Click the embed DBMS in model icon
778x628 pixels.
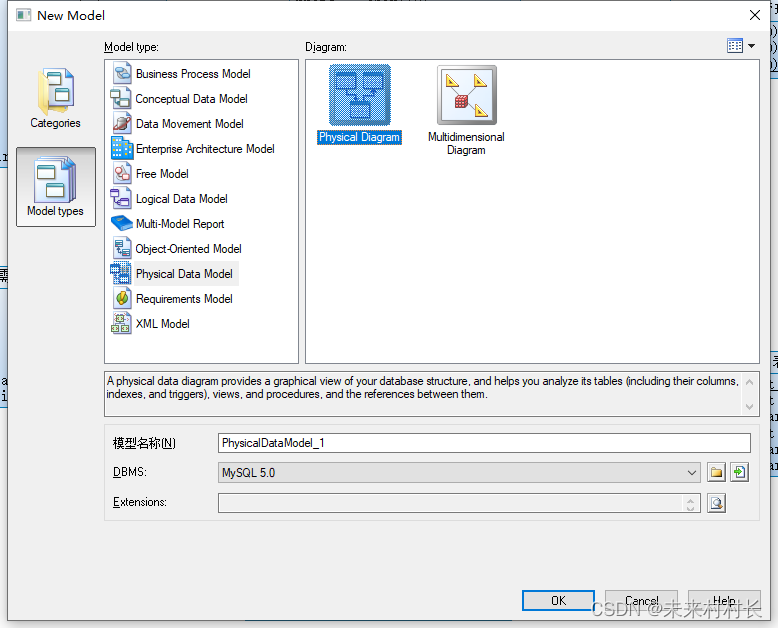tap(739, 472)
